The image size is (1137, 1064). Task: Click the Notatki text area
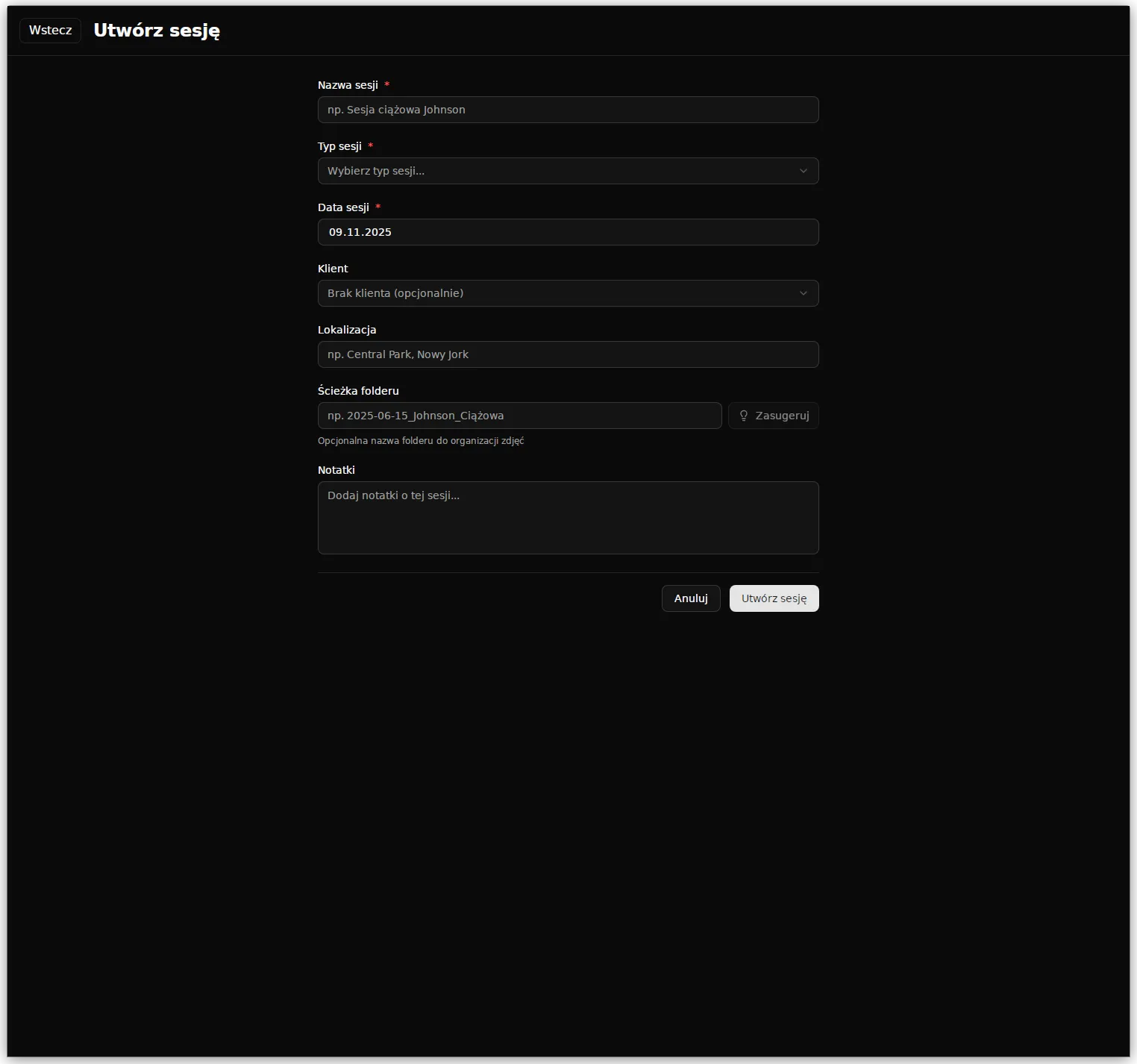[x=568, y=518]
